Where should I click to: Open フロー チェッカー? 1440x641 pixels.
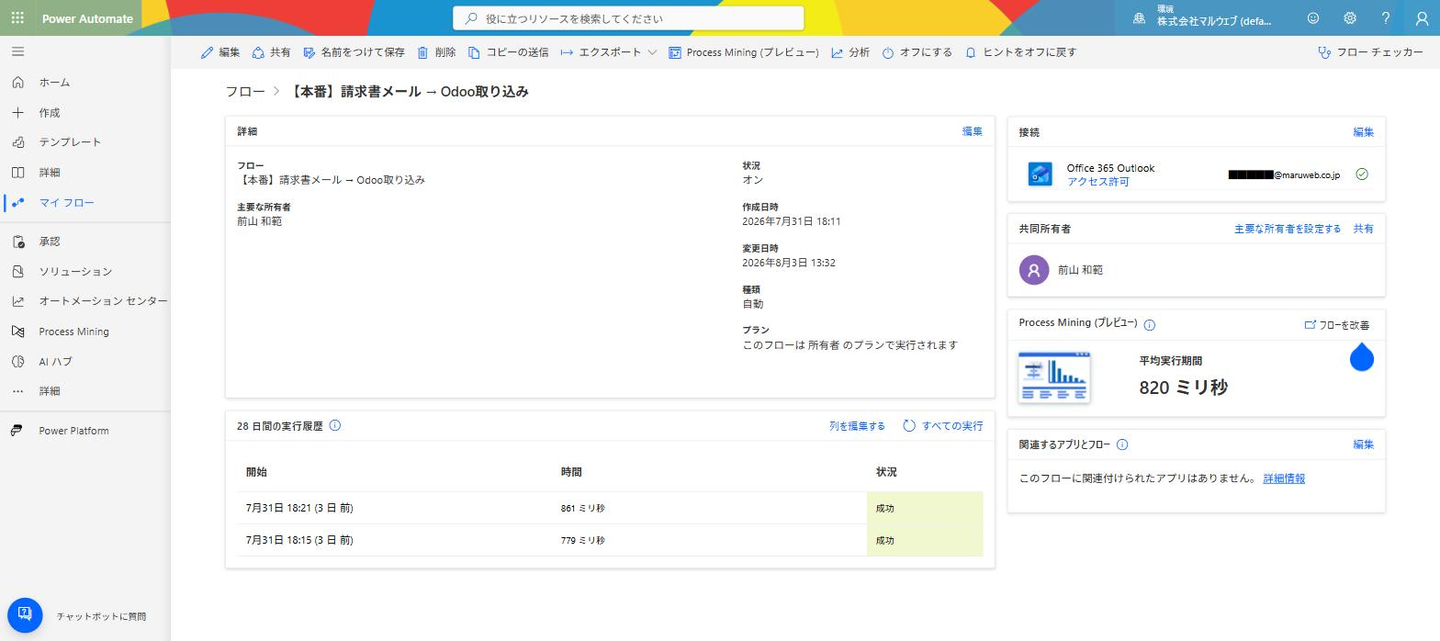[1370, 52]
